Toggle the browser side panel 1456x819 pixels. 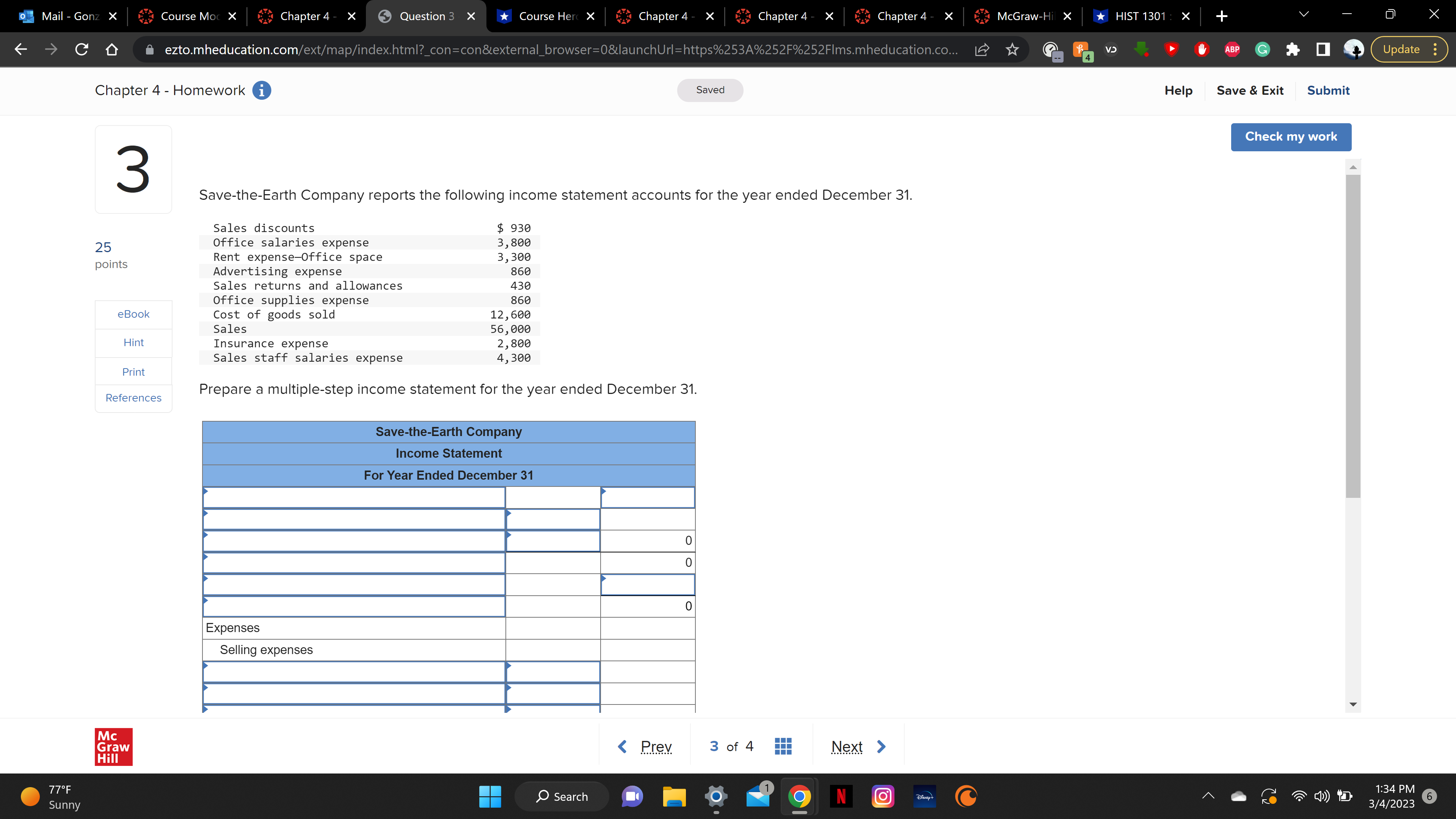pos(1323,50)
